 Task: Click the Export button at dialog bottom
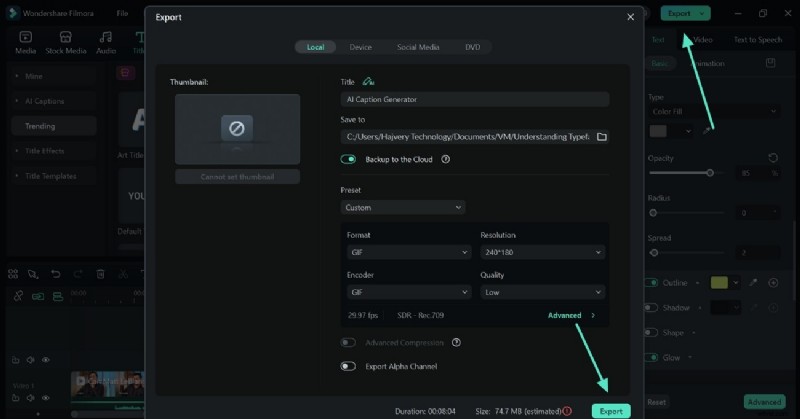[611, 410]
